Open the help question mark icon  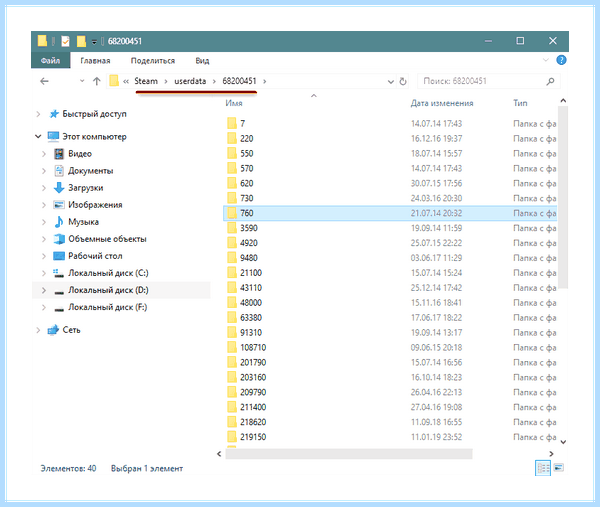coord(561,60)
